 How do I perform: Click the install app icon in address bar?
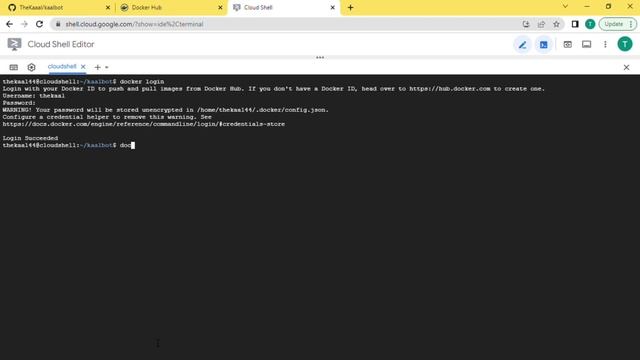pos(526,24)
